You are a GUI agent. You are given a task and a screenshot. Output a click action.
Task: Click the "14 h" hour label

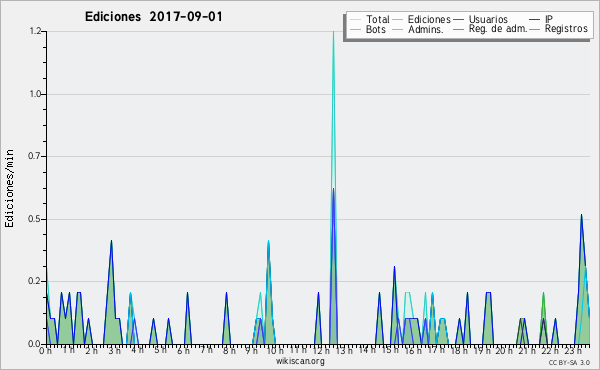click(367, 349)
